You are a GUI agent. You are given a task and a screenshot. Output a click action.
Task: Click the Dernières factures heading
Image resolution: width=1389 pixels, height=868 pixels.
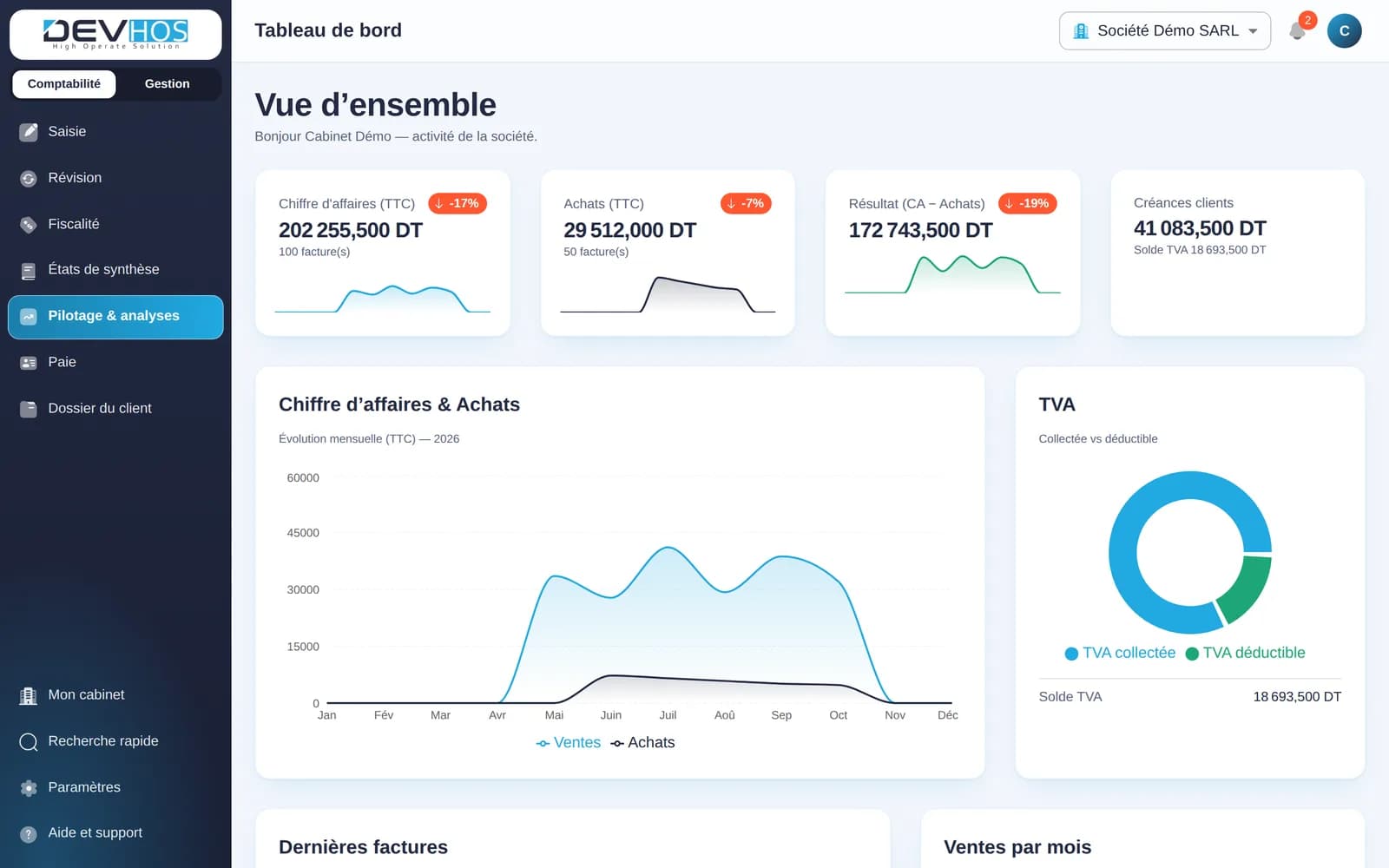(363, 847)
